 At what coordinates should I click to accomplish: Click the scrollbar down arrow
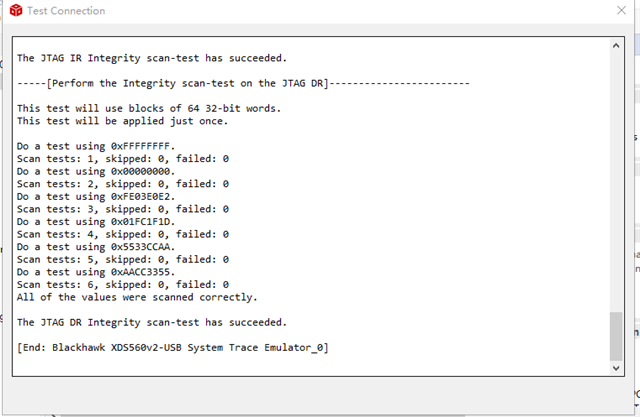pyautogui.click(x=616, y=368)
